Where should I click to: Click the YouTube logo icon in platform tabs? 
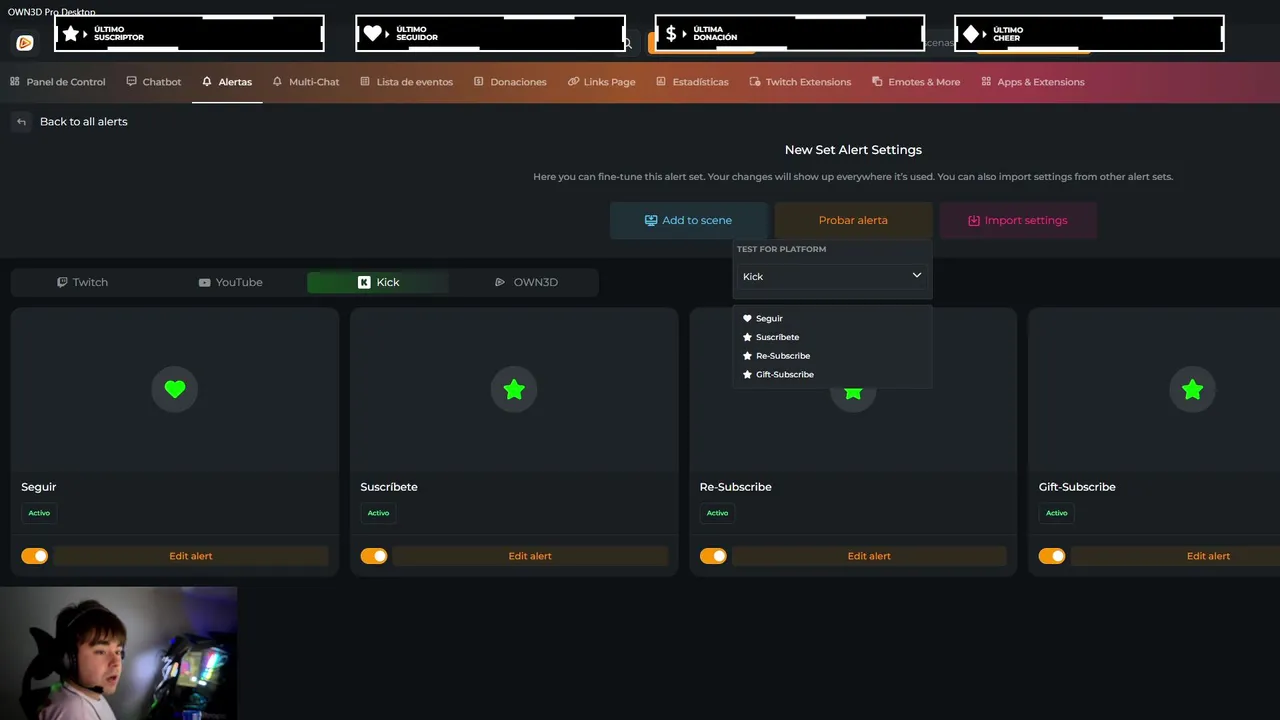point(205,283)
